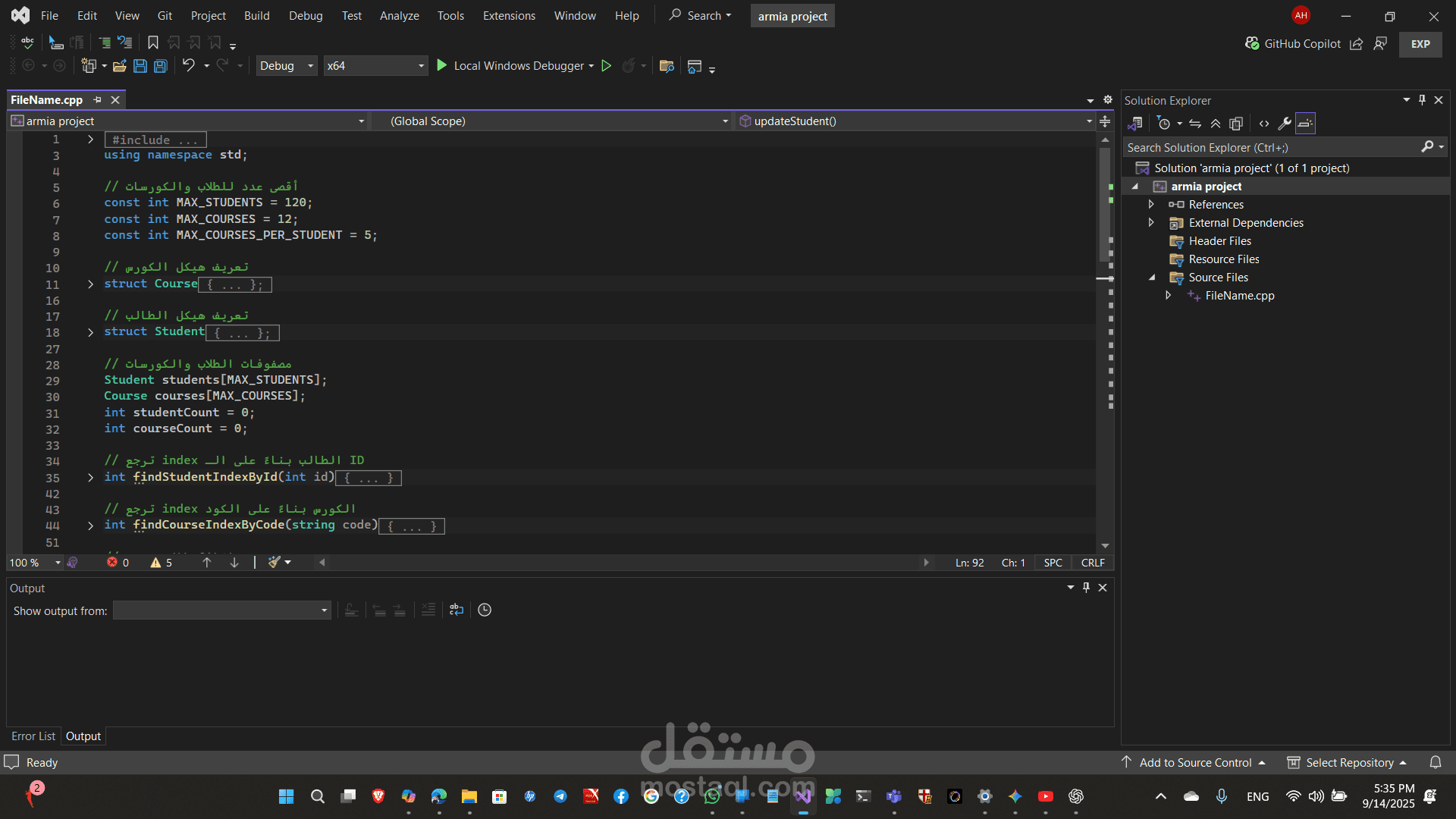The height and width of the screenshot is (819, 1456).
Task: Click the Save All toolbar icon
Action: [161, 66]
